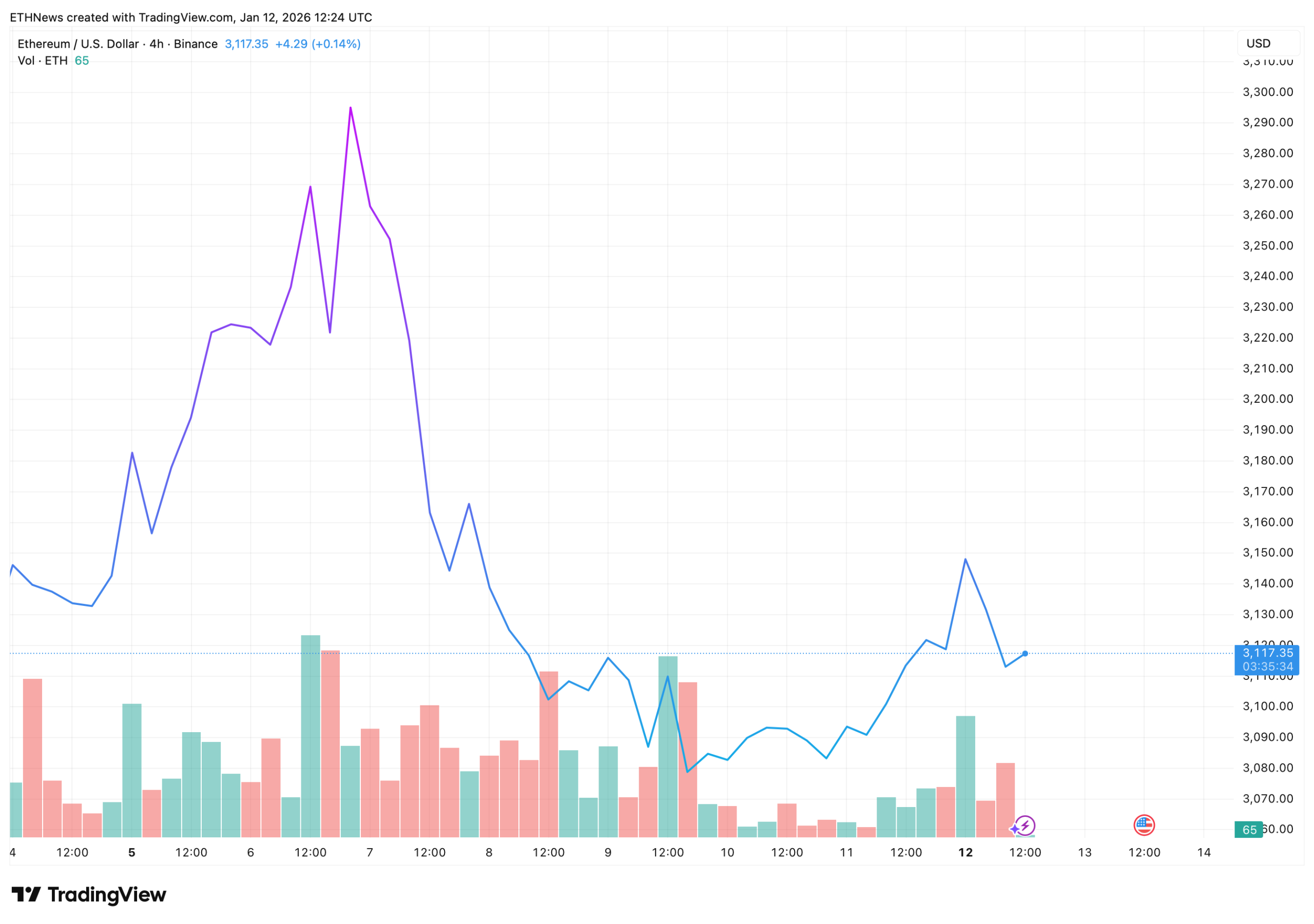Click the purple lightning bolt event icon
Viewport: 1314px width, 924px height.
click(1025, 825)
